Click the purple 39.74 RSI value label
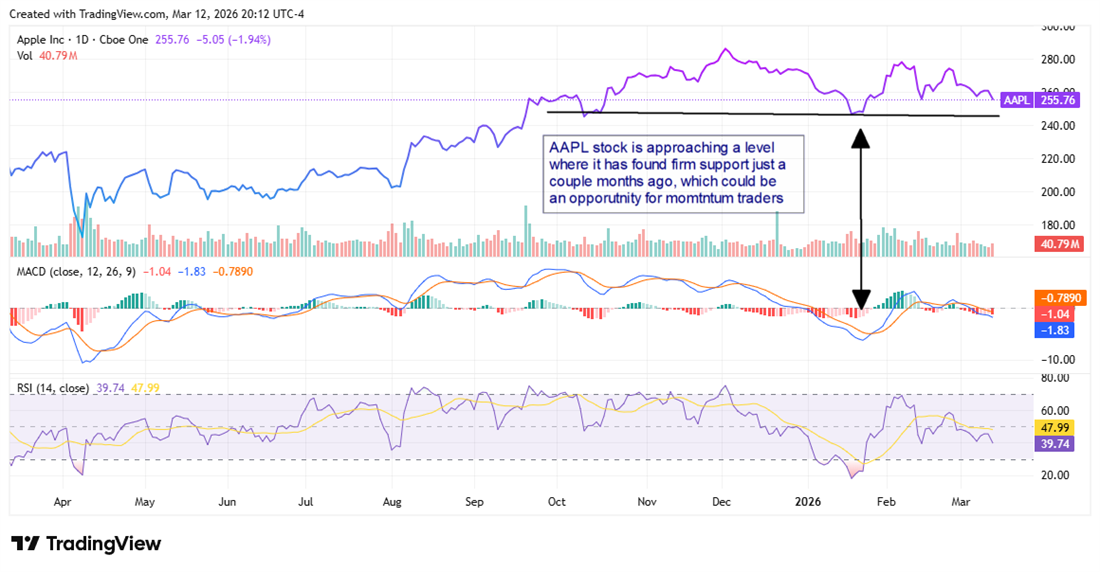Image resolution: width=1100 pixels, height=572 pixels. click(x=1055, y=442)
